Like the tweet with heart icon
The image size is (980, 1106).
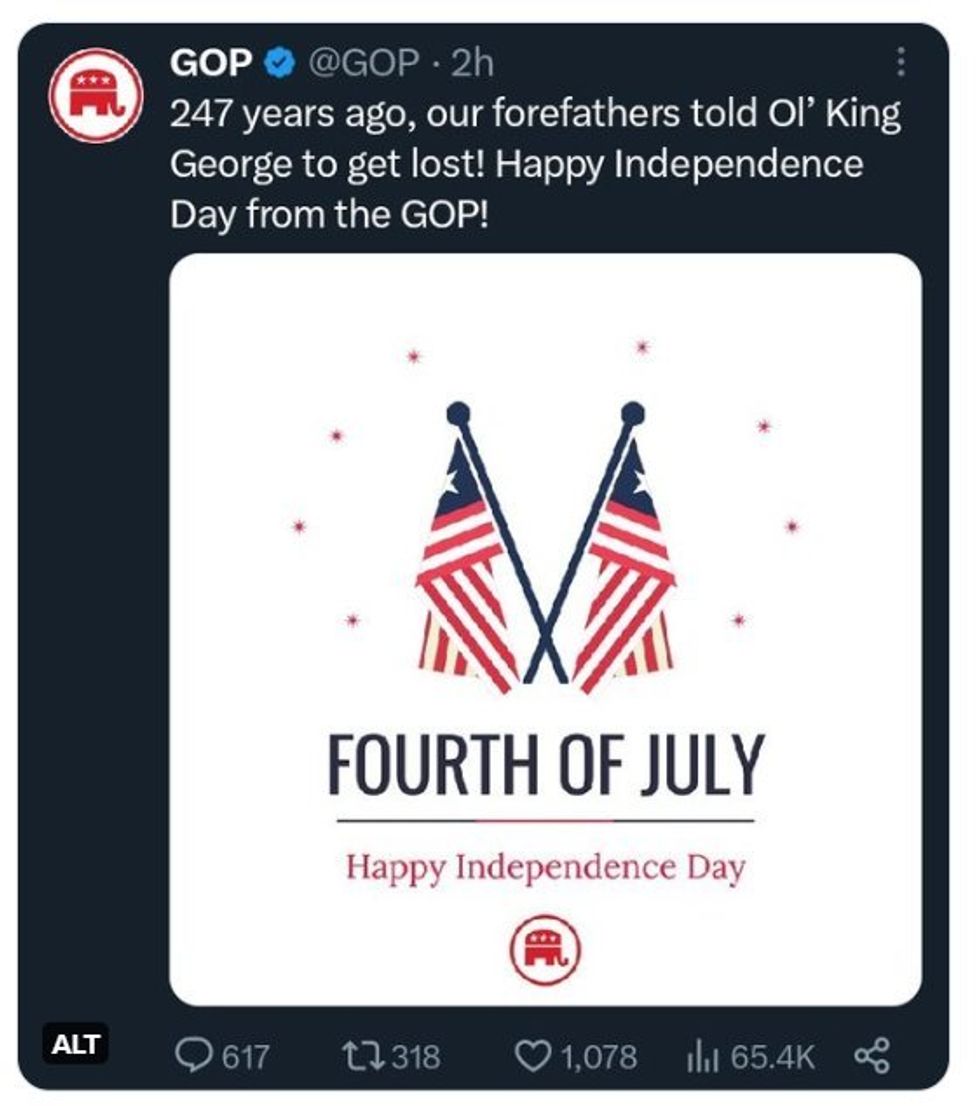533,1057
